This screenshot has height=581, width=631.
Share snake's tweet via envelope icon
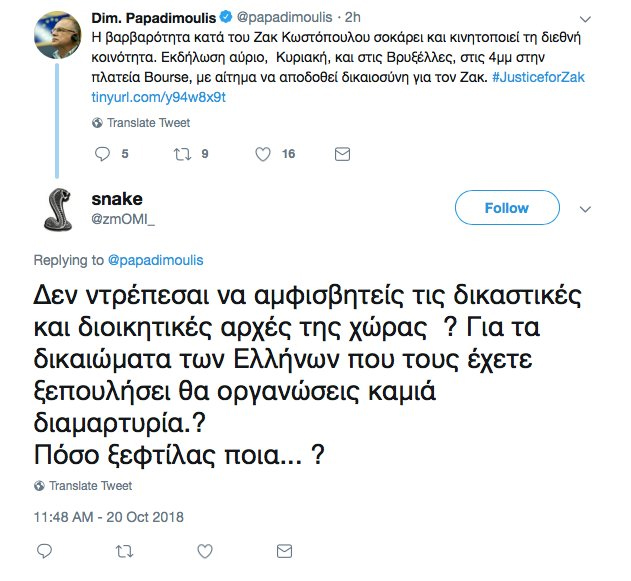285,551
